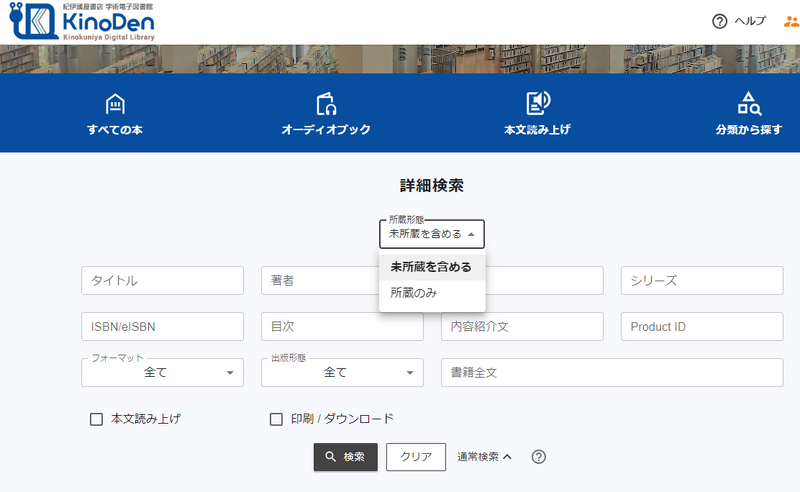800x492 pixels.
Task: Click the ヘルプ text link
Action: [750, 21]
